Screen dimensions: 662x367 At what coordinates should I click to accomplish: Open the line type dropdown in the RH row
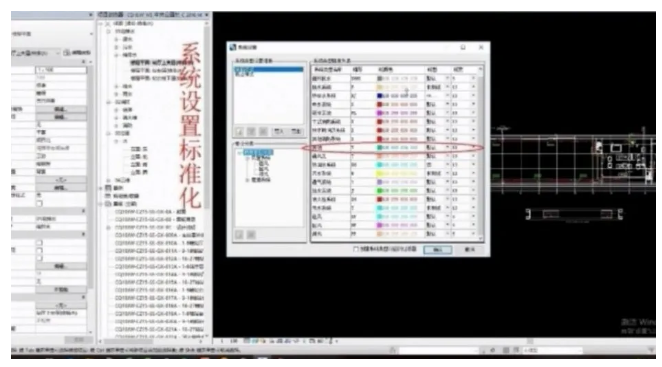tap(447, 165)
